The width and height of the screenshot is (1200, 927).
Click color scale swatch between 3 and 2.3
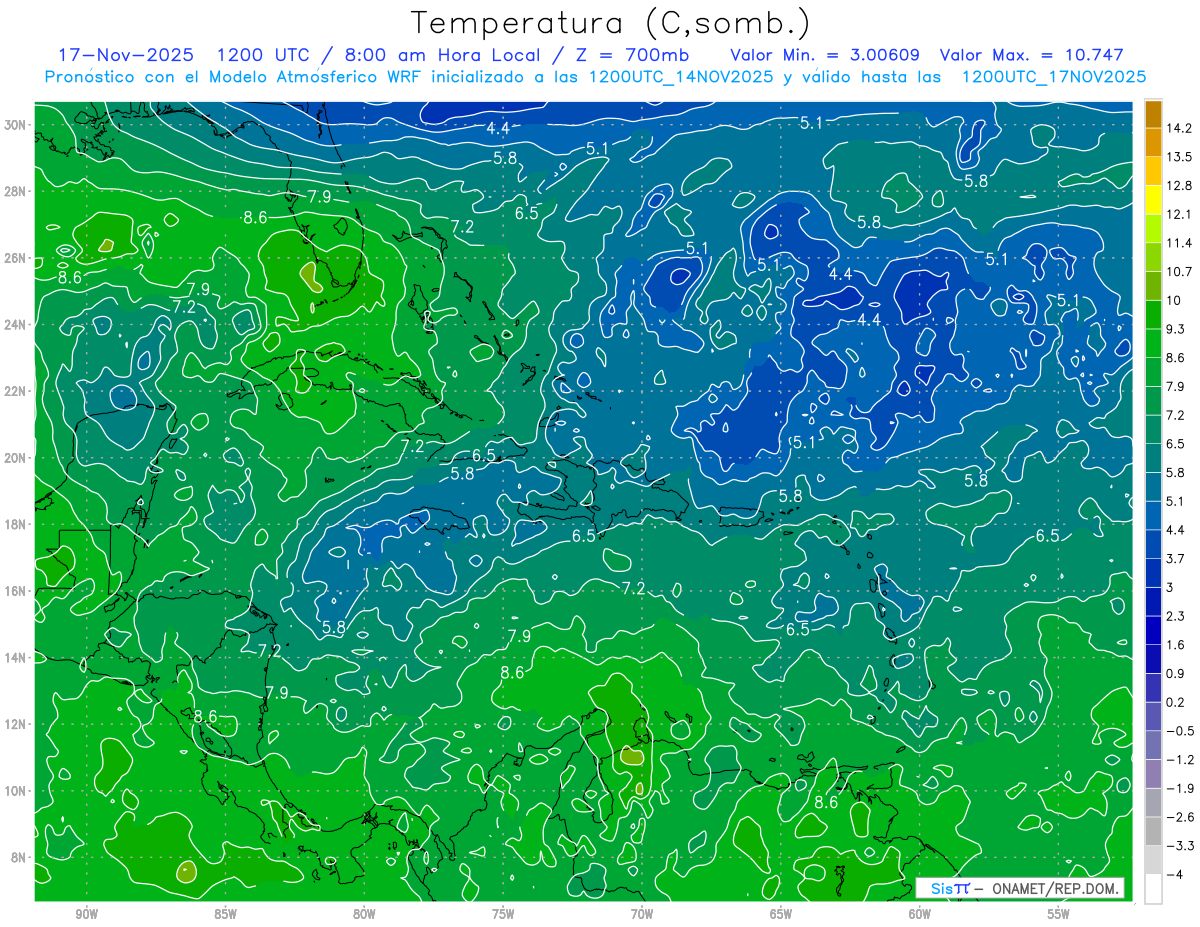click(x=1153, y=601)
